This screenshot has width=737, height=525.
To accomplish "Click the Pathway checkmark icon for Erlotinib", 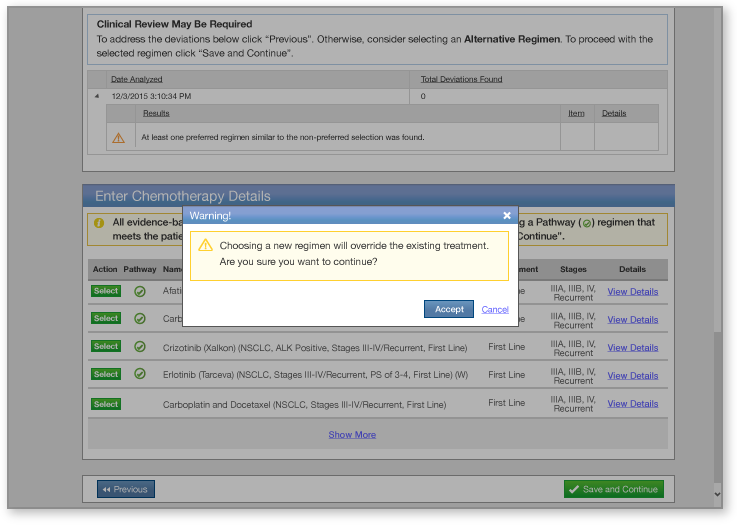I will click(x=140, y=374).
